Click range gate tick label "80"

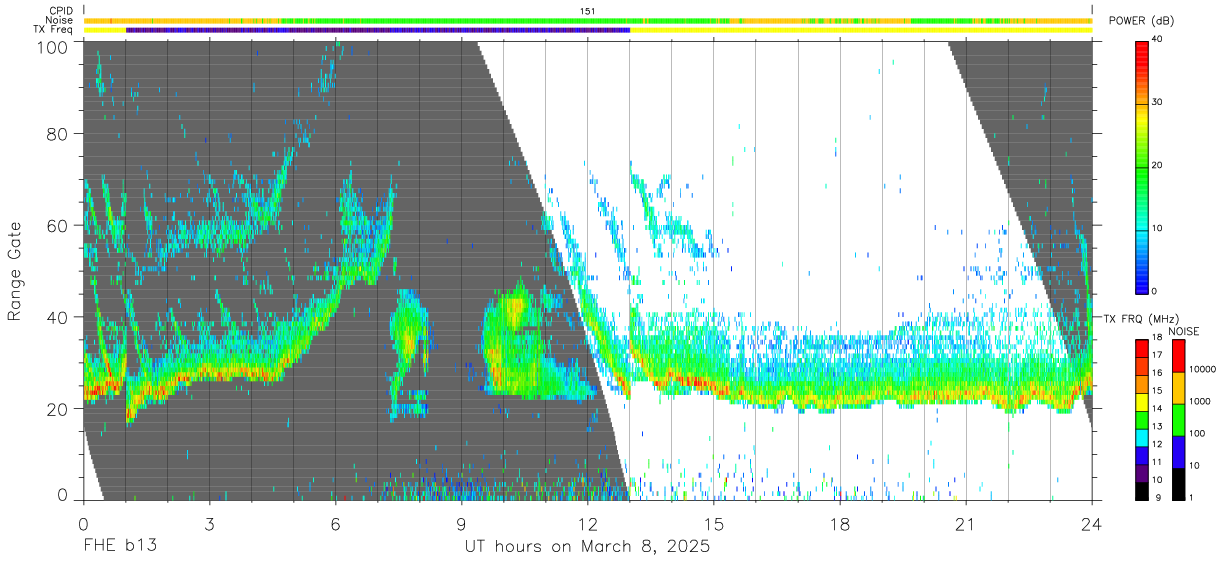coord(59,133)
